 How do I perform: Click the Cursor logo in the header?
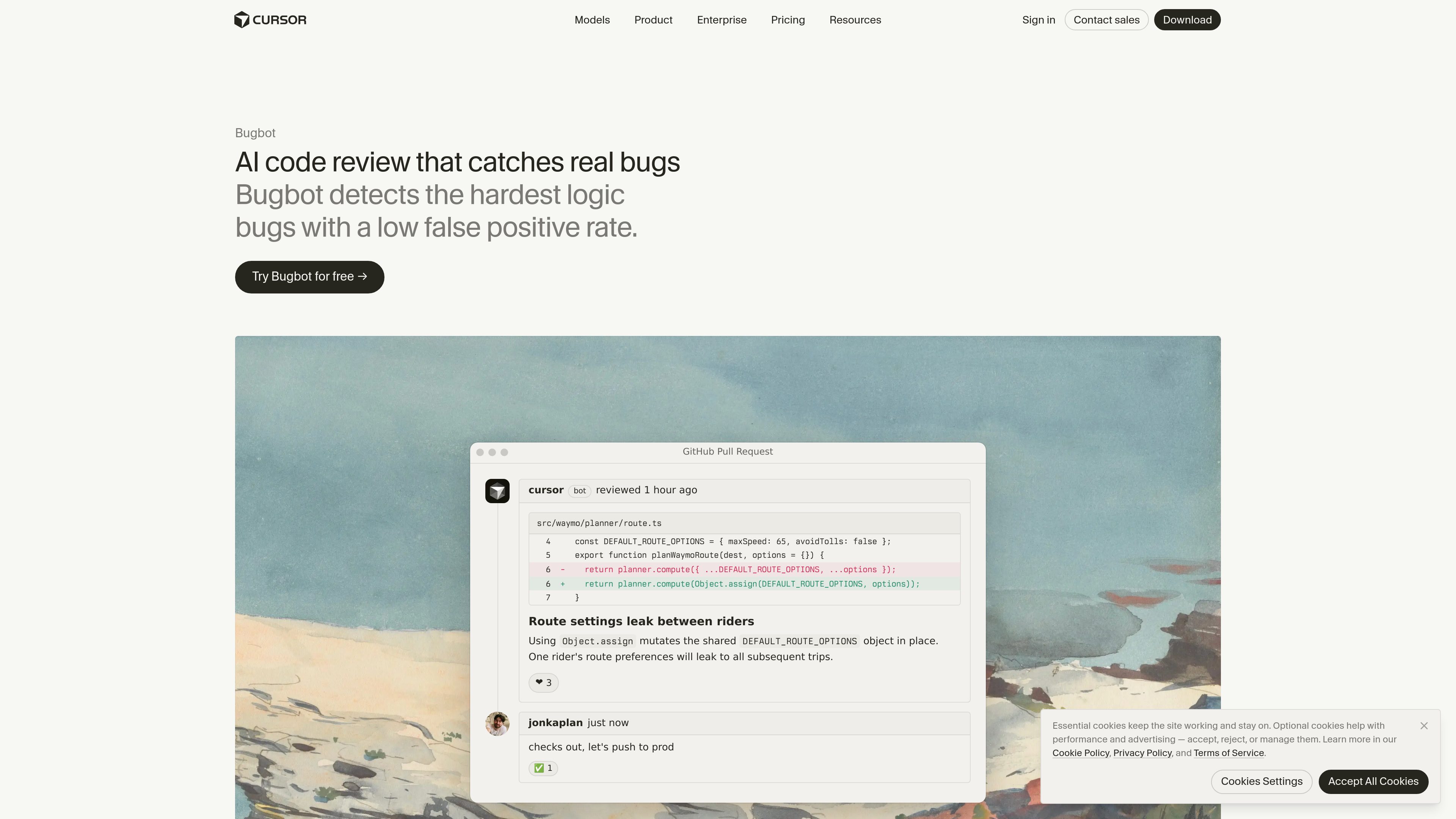[x=270, y=20]
